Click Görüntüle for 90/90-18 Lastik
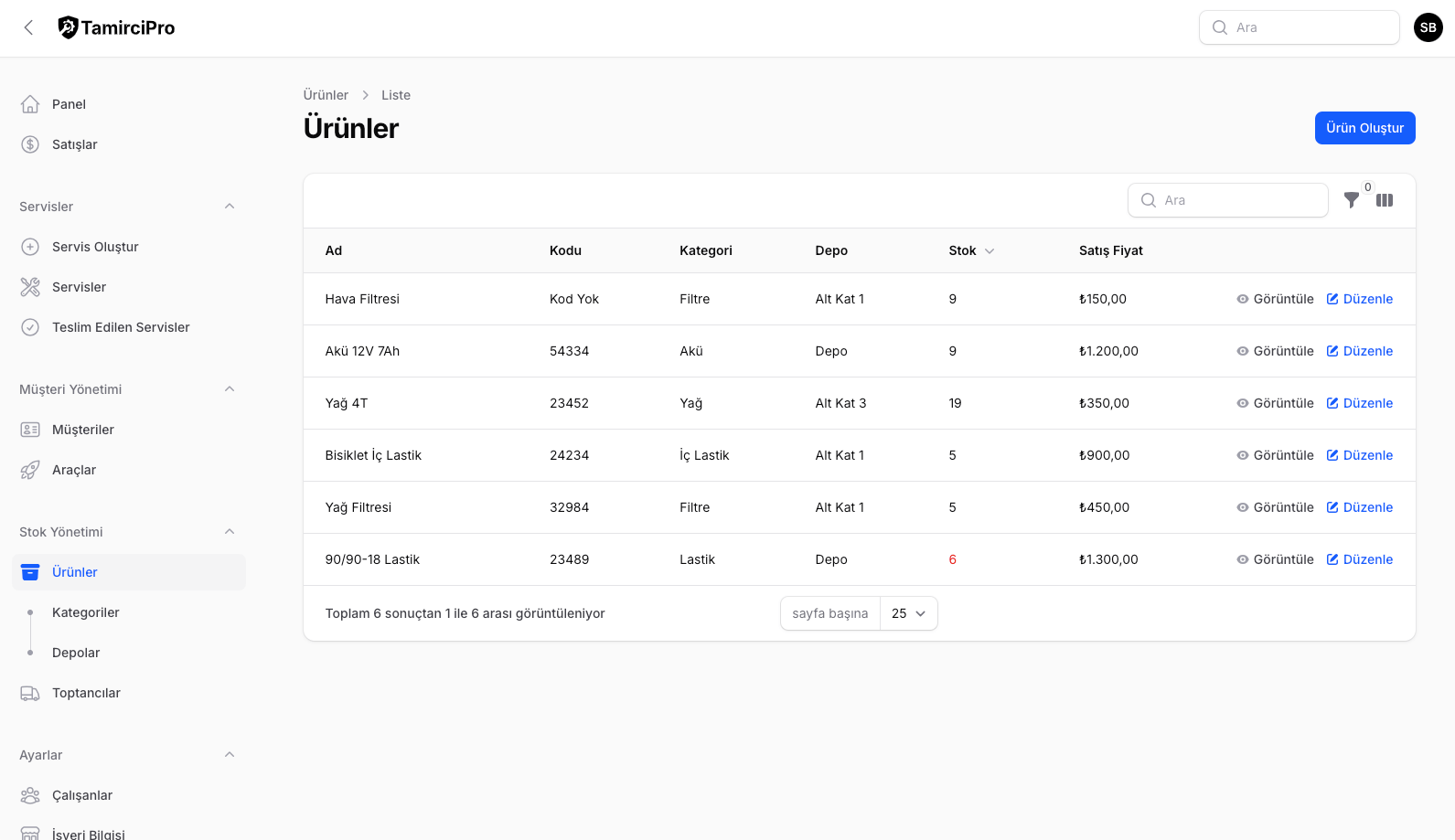 pos(1275,559)
